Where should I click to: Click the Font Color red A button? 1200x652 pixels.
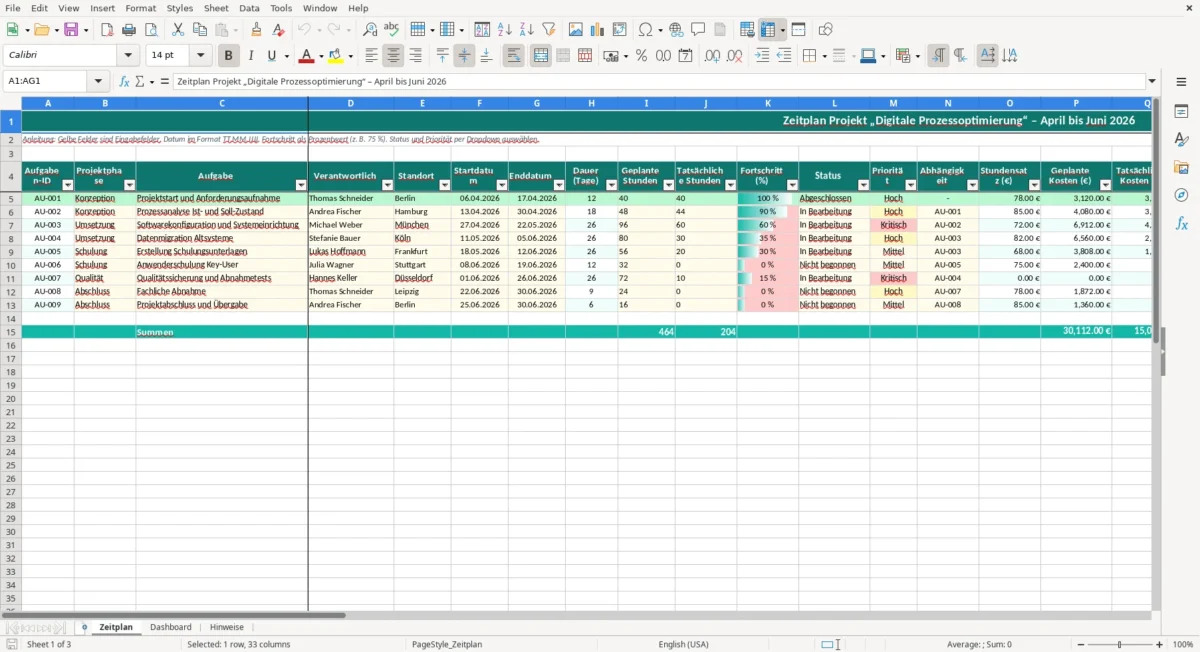[x=306, y=56]
